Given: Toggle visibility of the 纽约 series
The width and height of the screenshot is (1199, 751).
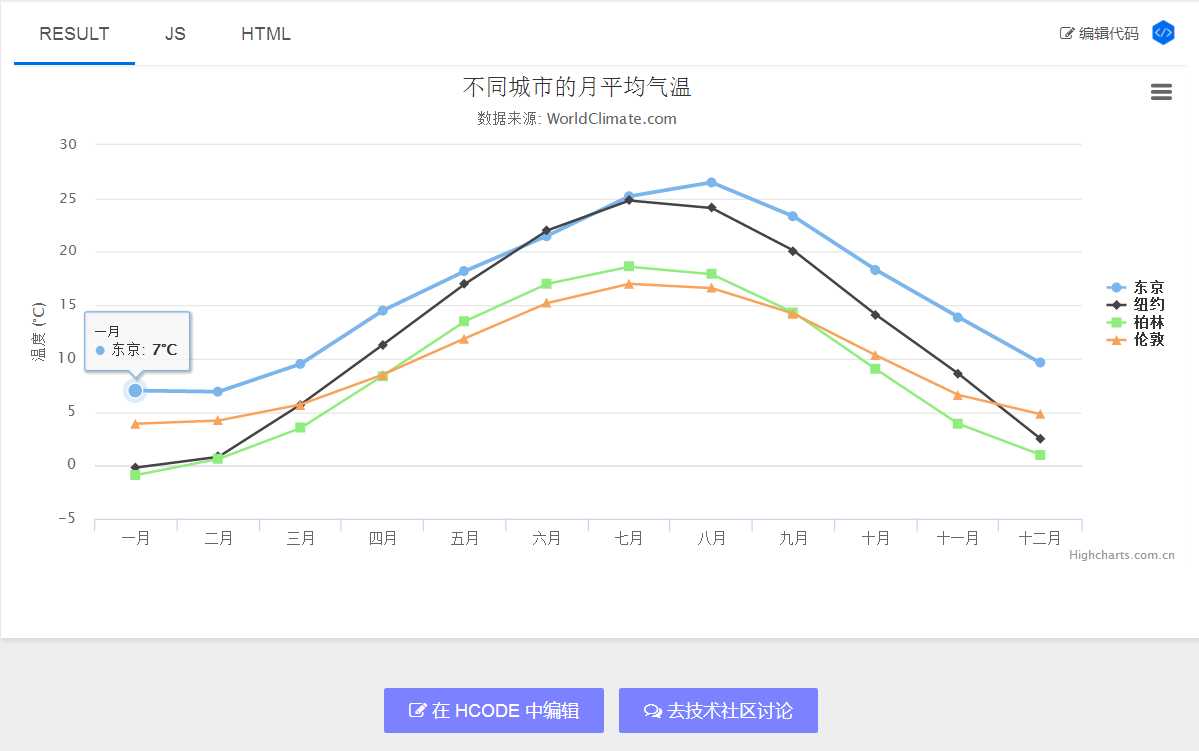Looking at the screenshot, I should (1148, 305).
